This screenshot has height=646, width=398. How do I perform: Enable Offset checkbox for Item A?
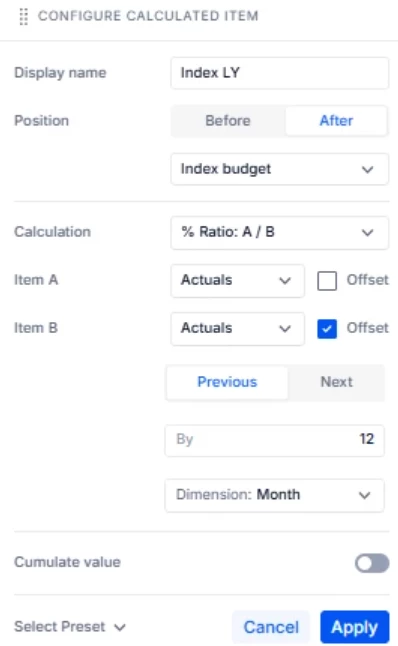(327, 281)
